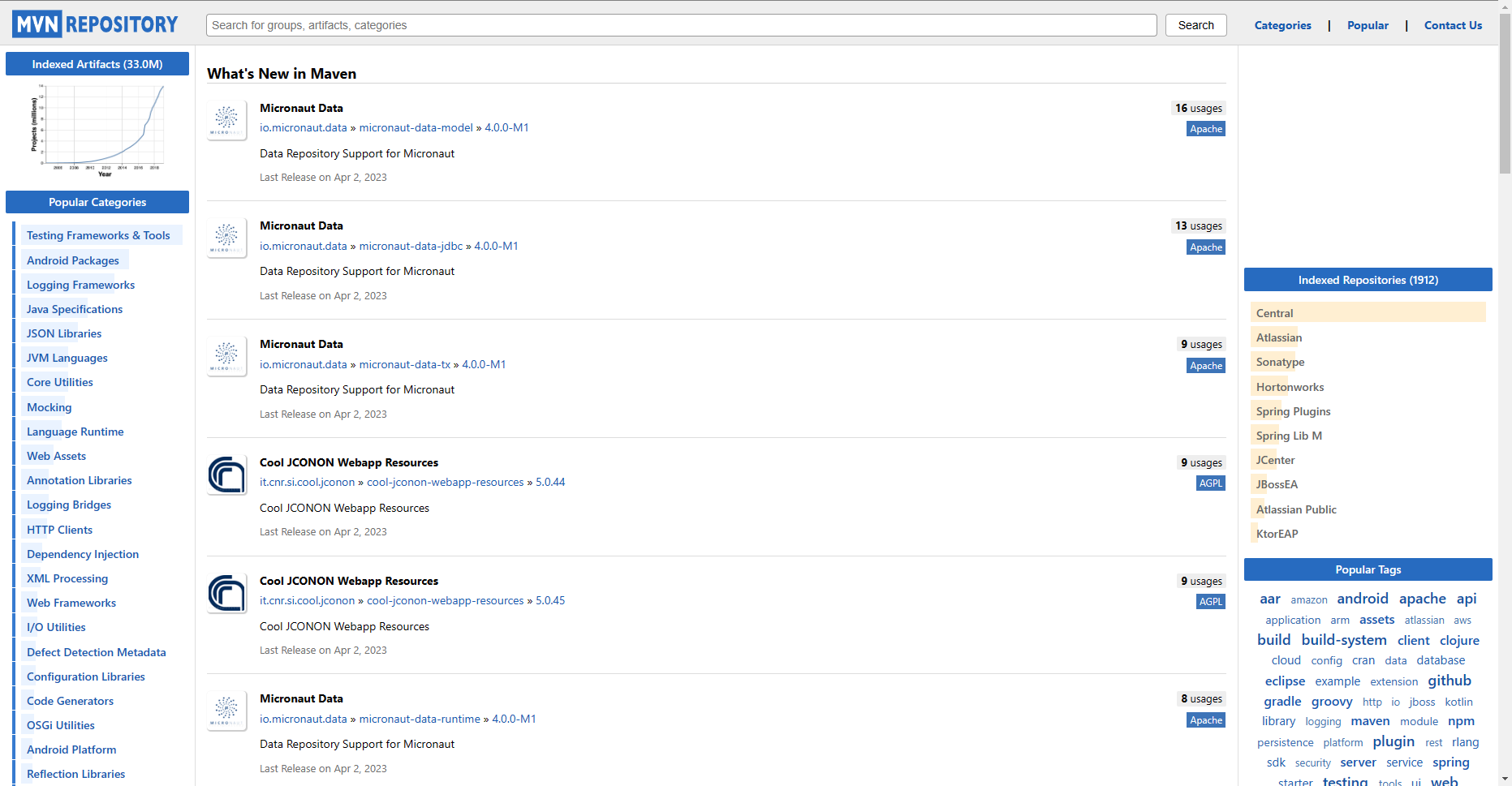Open Annotation Libraries category
Viewport: 1512px width, 786px height.
coord(80,480)
